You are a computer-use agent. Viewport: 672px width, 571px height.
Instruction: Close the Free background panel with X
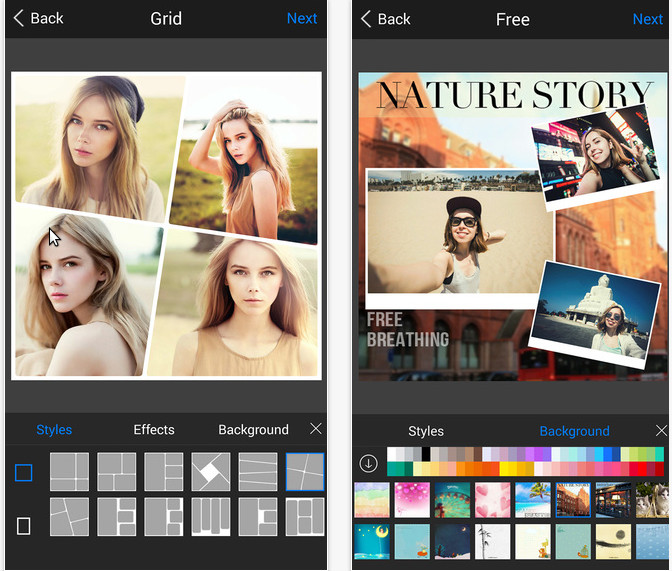(662, 430)
